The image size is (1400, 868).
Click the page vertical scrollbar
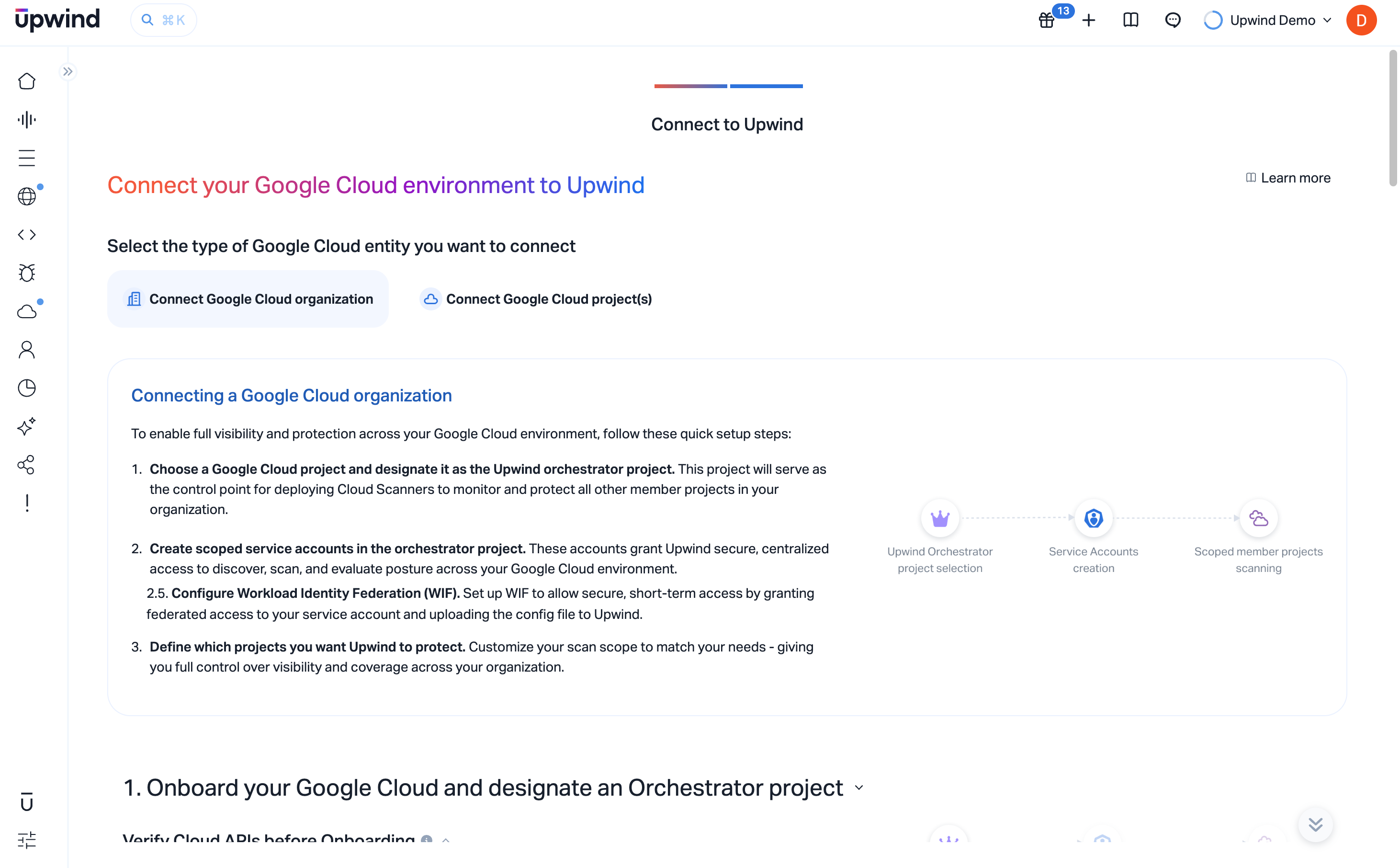1392,118
